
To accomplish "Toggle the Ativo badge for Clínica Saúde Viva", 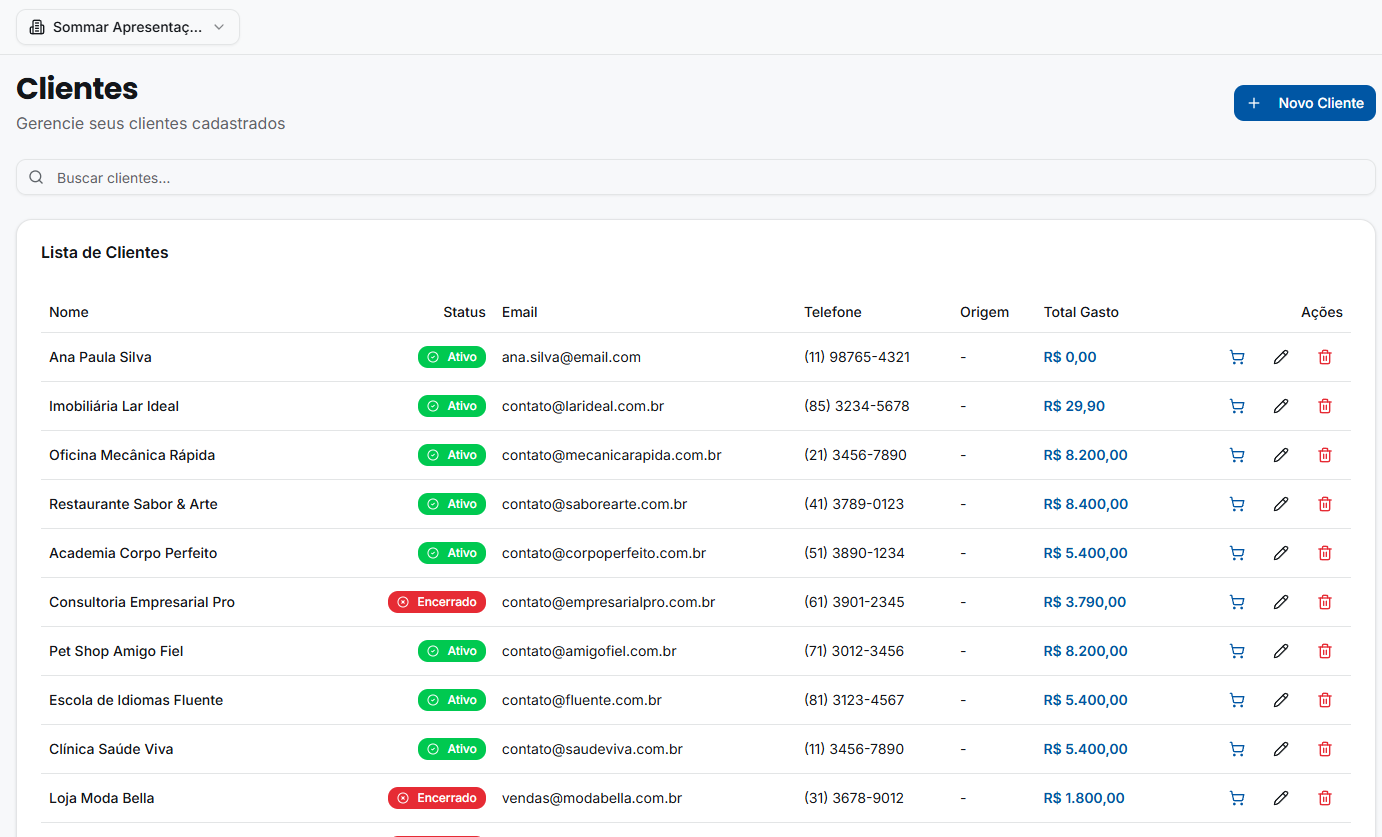I will pos(452,748).
